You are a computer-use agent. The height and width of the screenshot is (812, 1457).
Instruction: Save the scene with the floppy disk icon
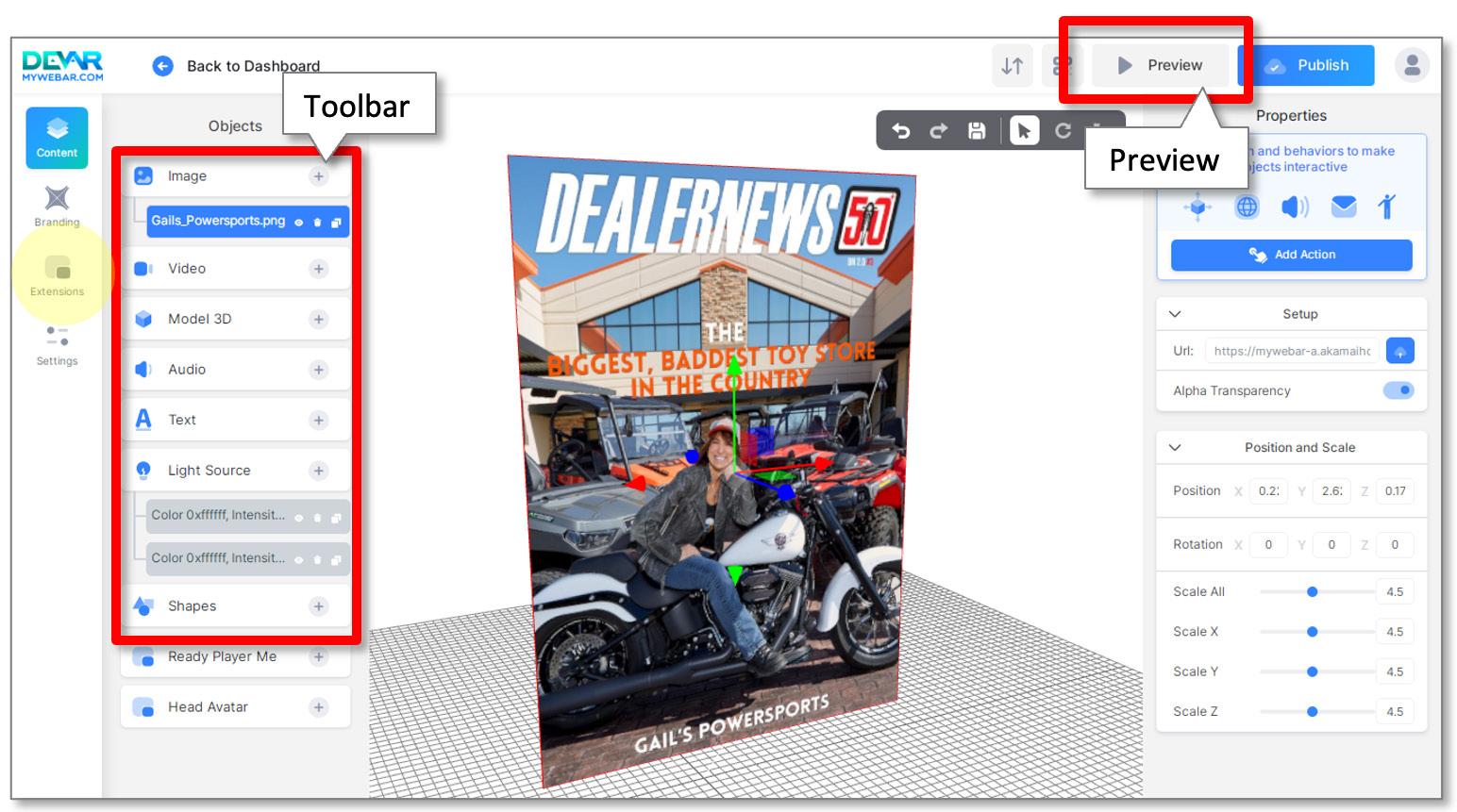pos(977,131)
